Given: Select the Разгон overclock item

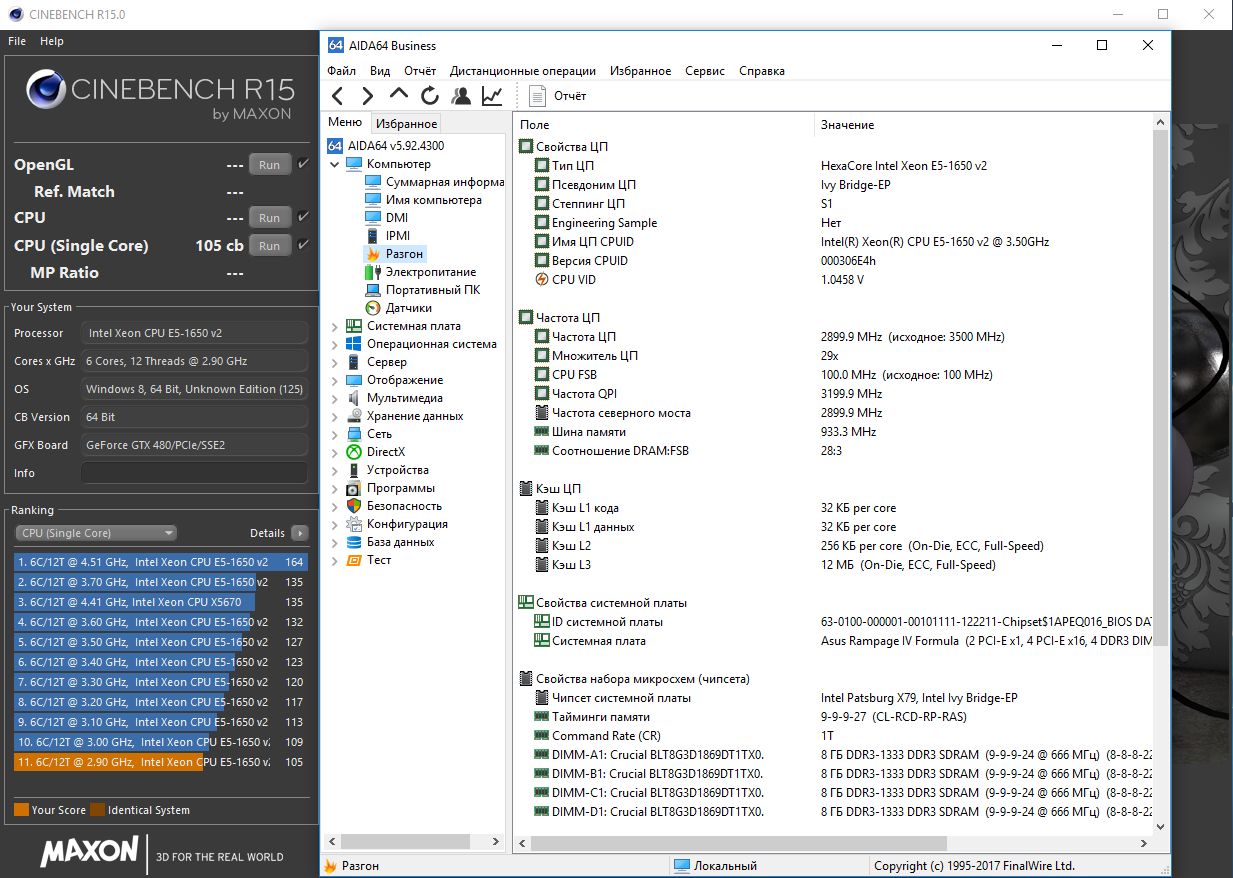Looking at the screenshot, I should click(x=395, y=254).
